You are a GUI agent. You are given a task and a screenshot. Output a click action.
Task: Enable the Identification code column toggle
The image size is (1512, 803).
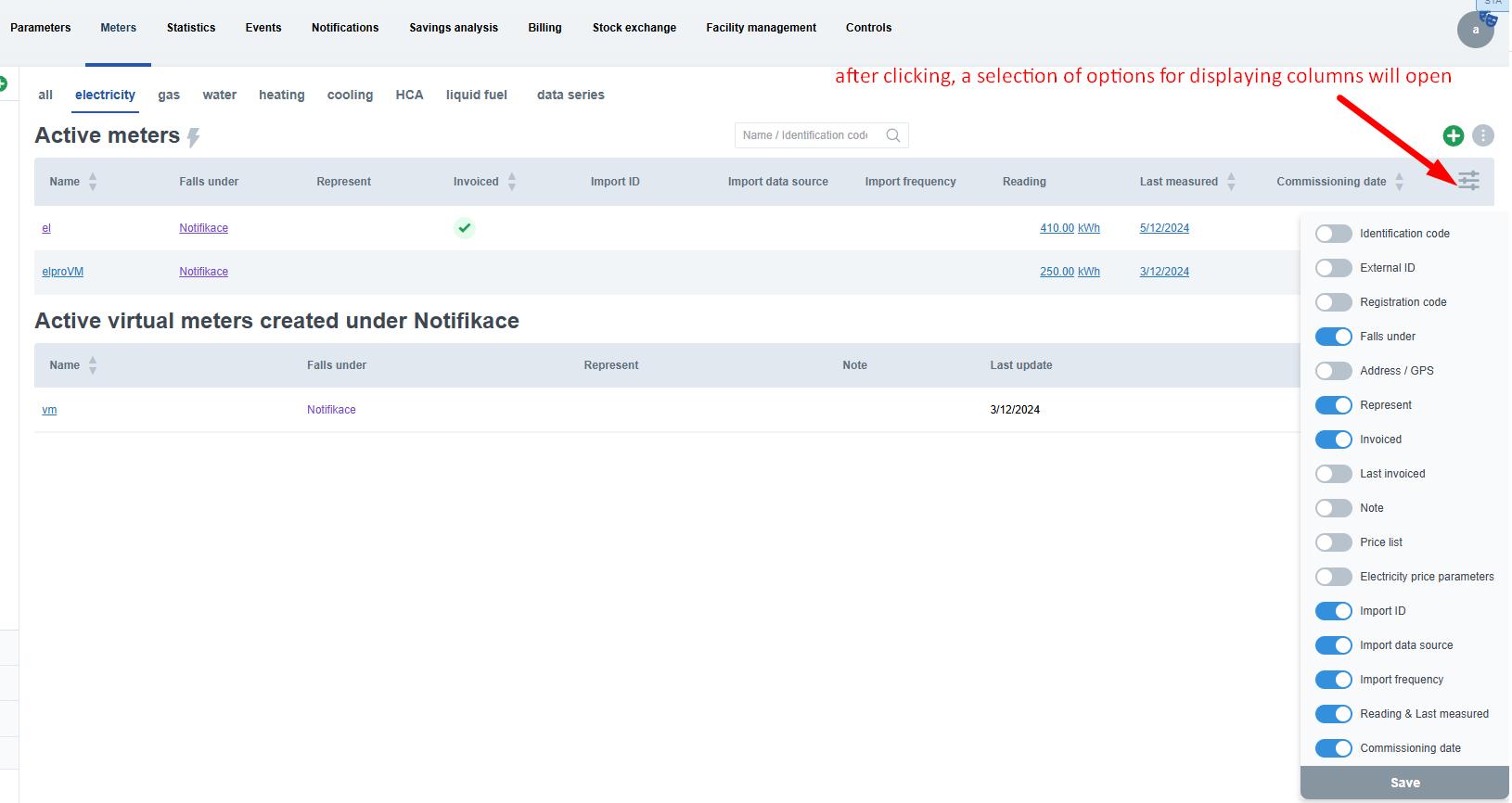point(1333,234)
